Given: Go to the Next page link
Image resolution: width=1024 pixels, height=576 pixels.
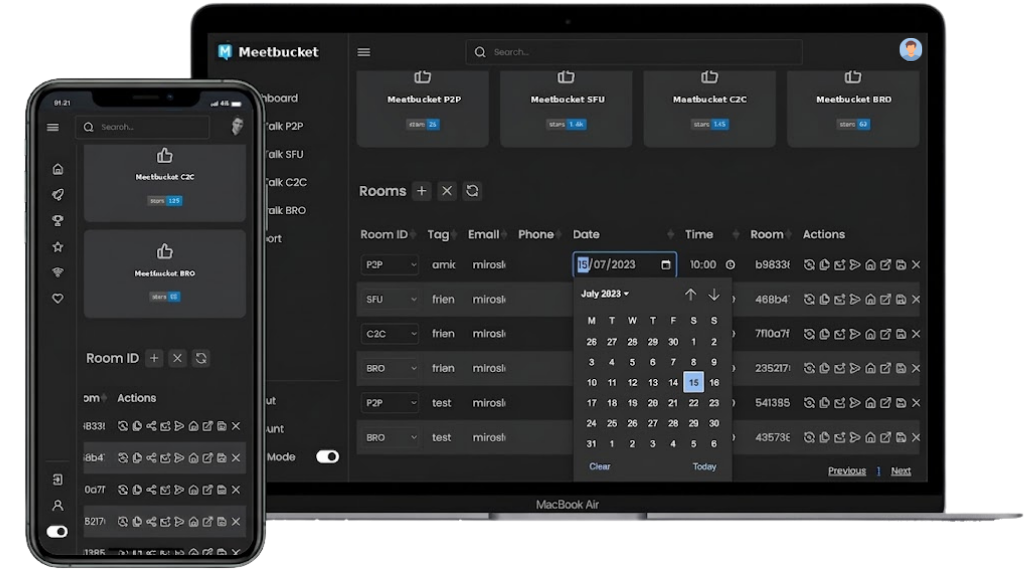Looking at the screenshot, I should (x=901, y=471).
